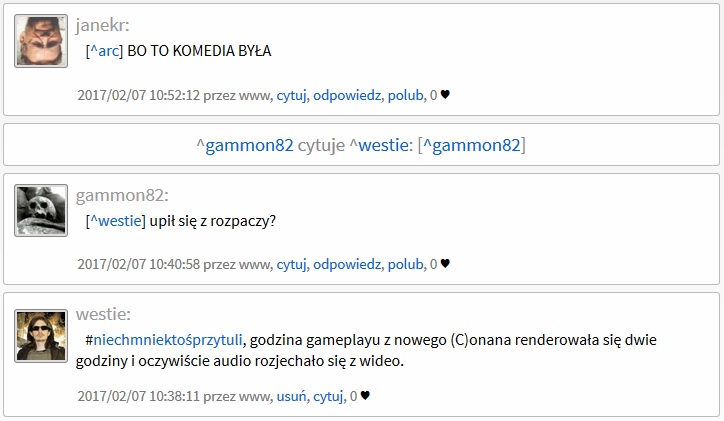
Task: Open bracketed ^gammon82 link in quote banner
Action: click(472, 145)
